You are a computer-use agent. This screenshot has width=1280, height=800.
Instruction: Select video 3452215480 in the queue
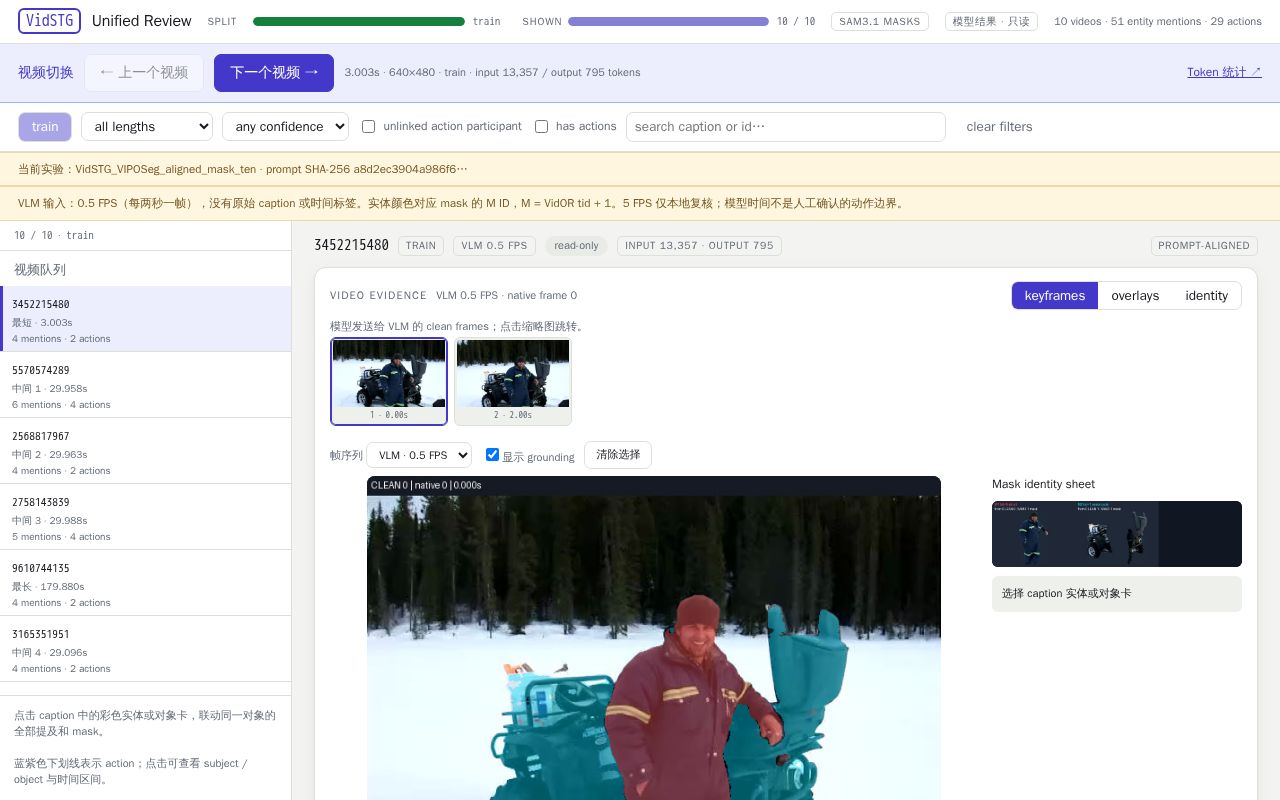(146, 319)
